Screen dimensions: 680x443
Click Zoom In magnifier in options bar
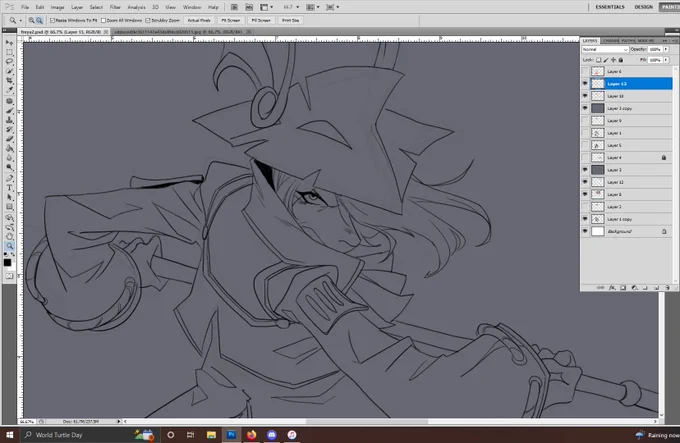31,20
